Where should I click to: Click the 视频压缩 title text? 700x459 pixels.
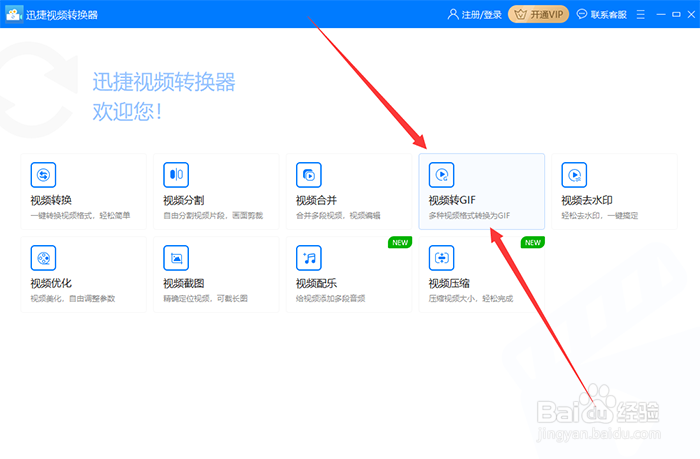tap(449, 284)
